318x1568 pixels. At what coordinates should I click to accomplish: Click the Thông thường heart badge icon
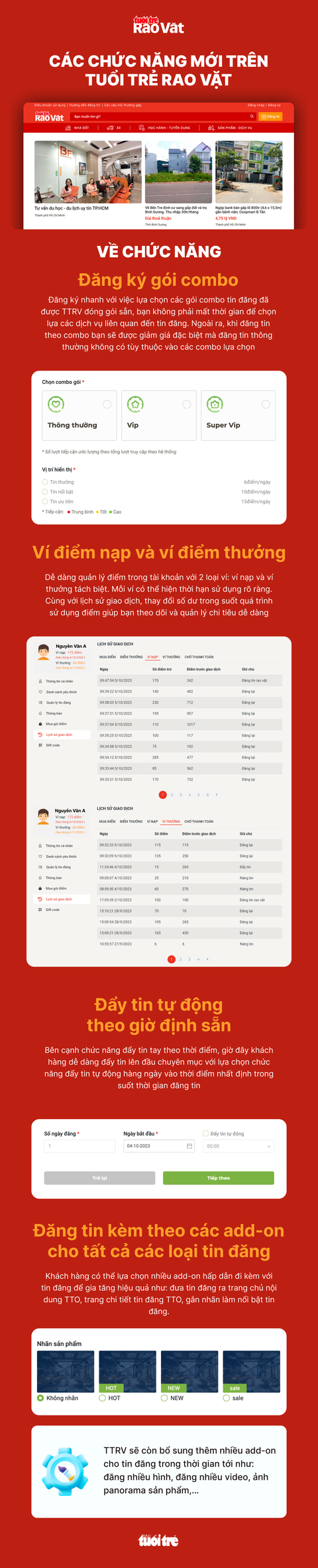pyautogui.click(x=56, y=403)
